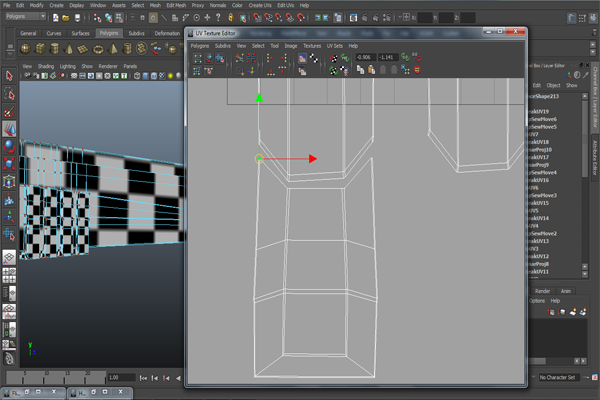Open Channel Box Show menu

[572, 85]
